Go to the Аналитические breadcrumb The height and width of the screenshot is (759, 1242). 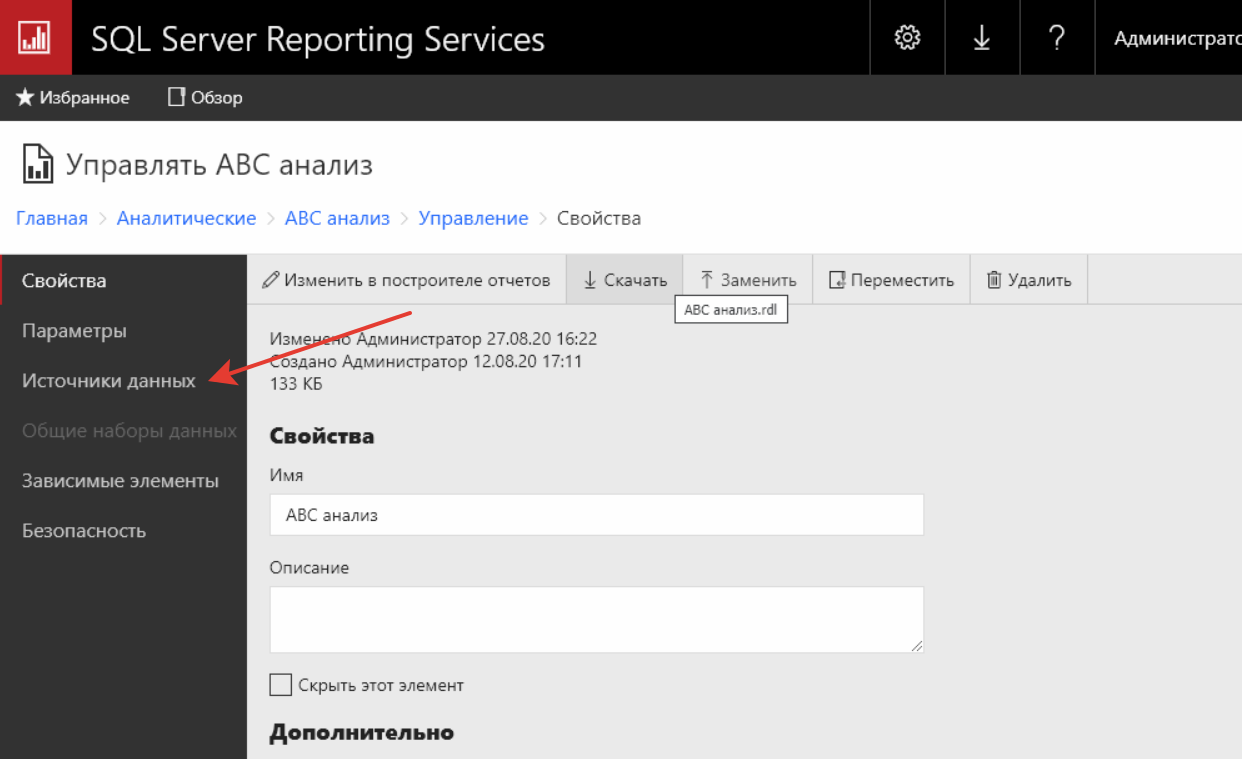(186, 218)
